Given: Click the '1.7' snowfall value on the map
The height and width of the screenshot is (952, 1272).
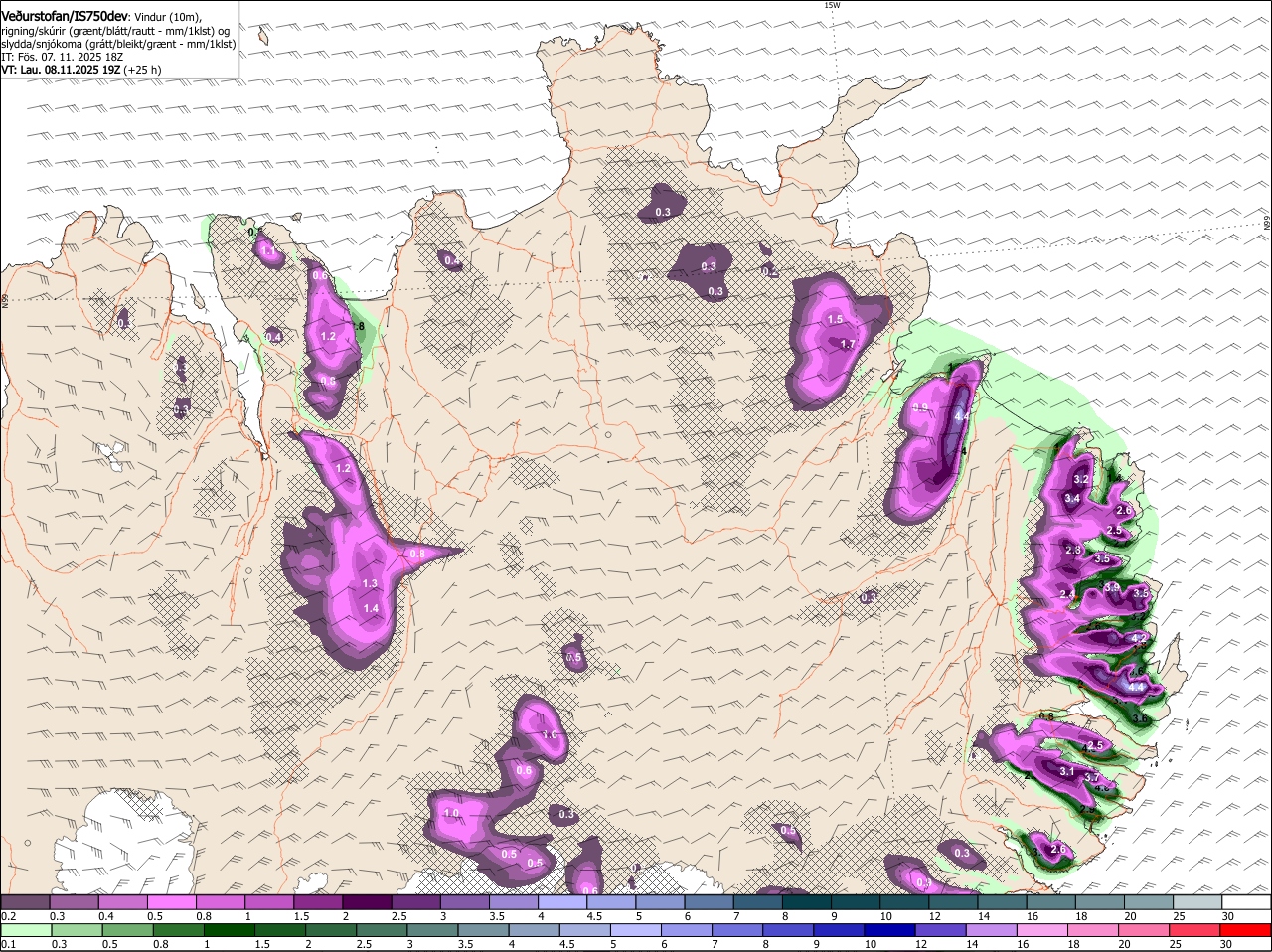Looking at the screenshot, I should click(x=848, y=345).
